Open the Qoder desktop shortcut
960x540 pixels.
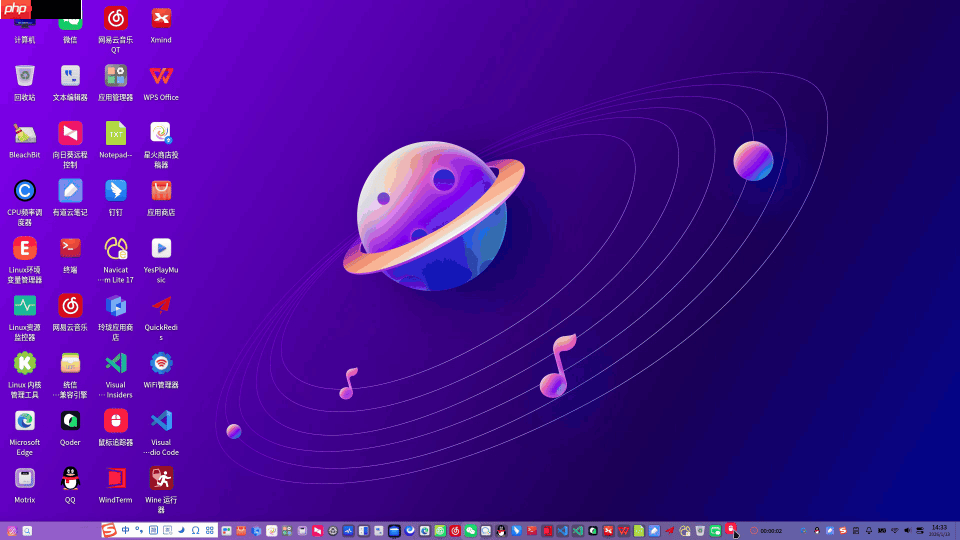70,420
